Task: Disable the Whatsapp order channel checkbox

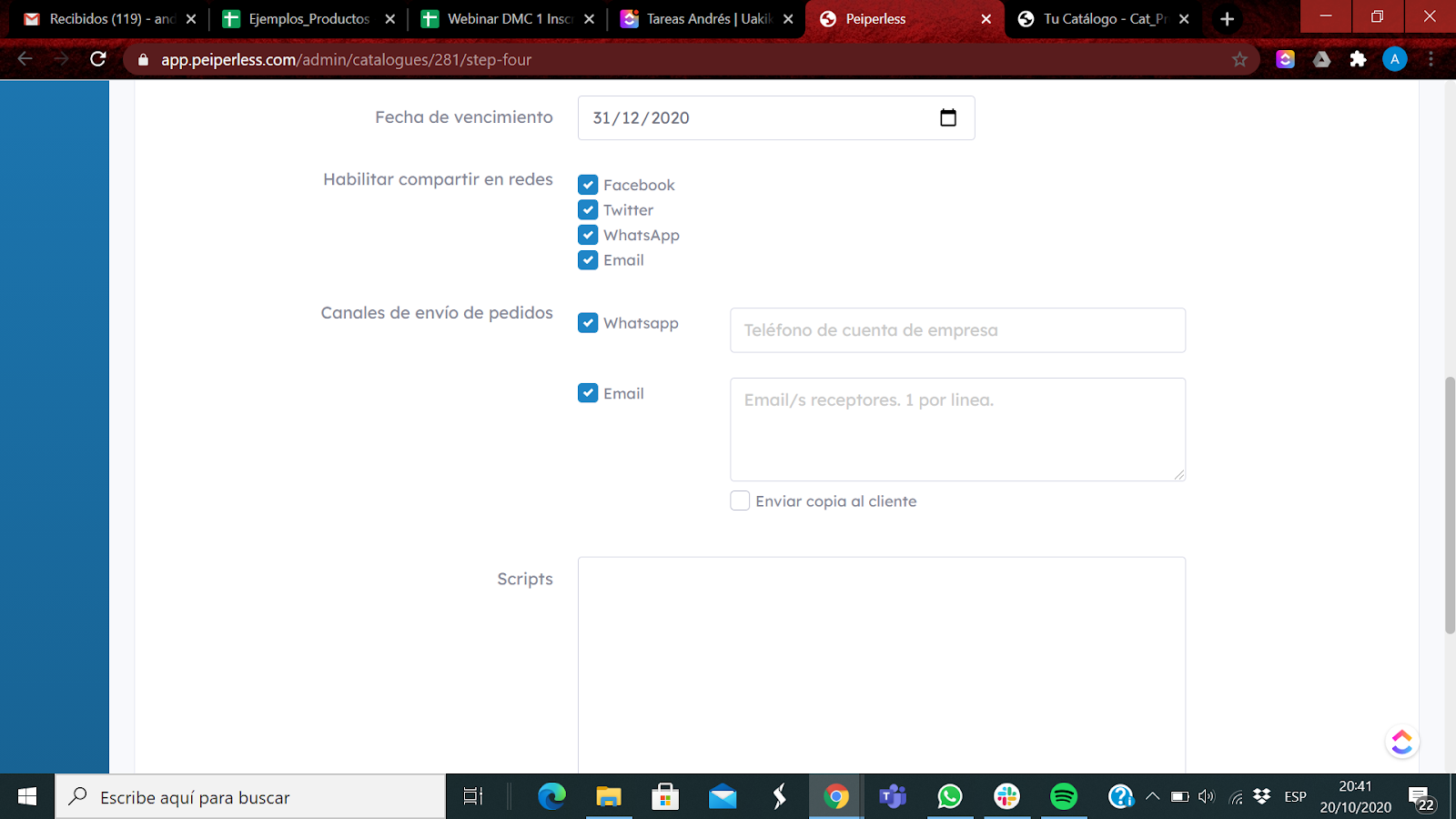Action: tap(588, 323)
